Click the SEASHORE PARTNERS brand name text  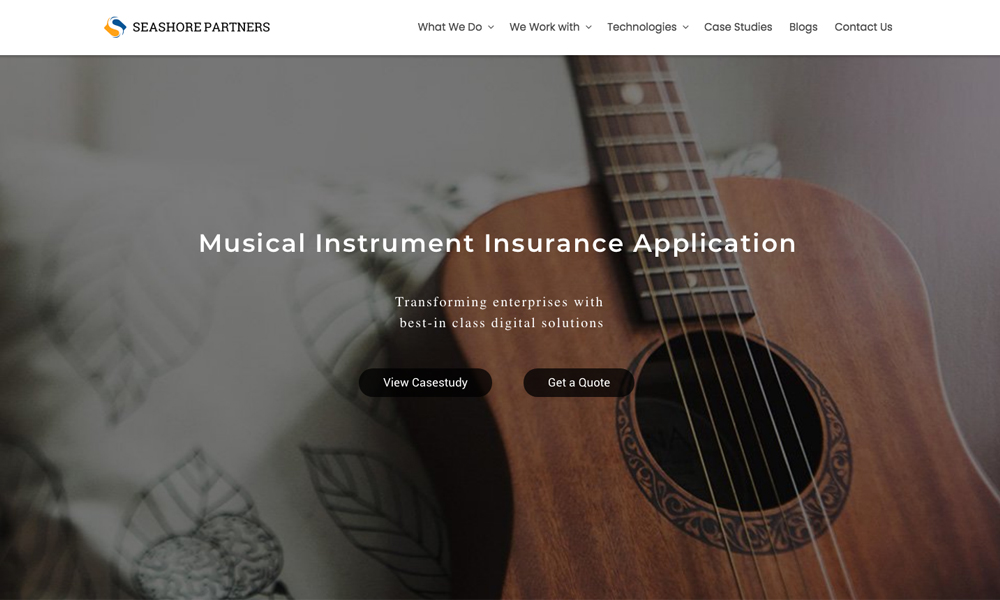(x=201, y=27)
